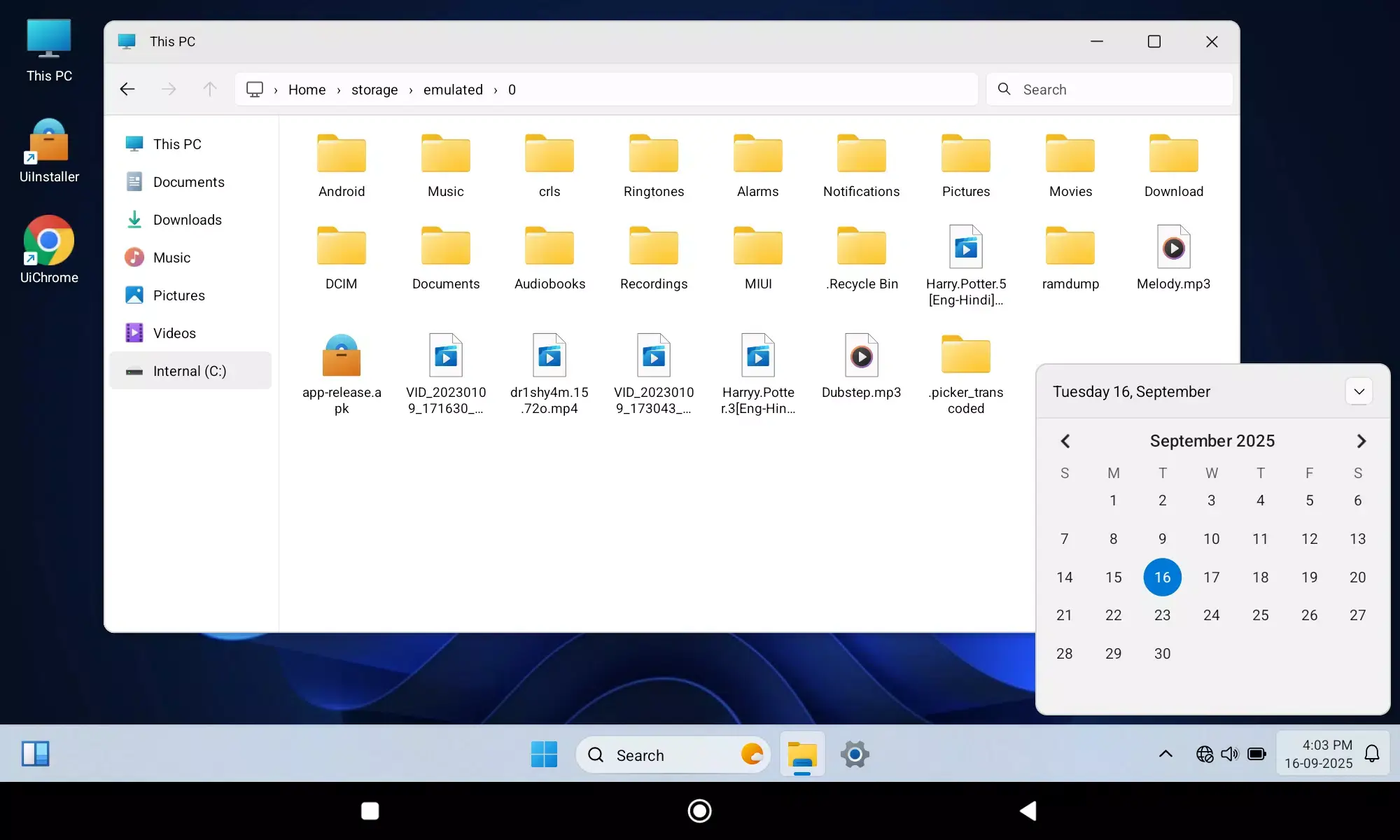Advance the calendar to October
1400x840 pixels.
[x=1361, y=440]
